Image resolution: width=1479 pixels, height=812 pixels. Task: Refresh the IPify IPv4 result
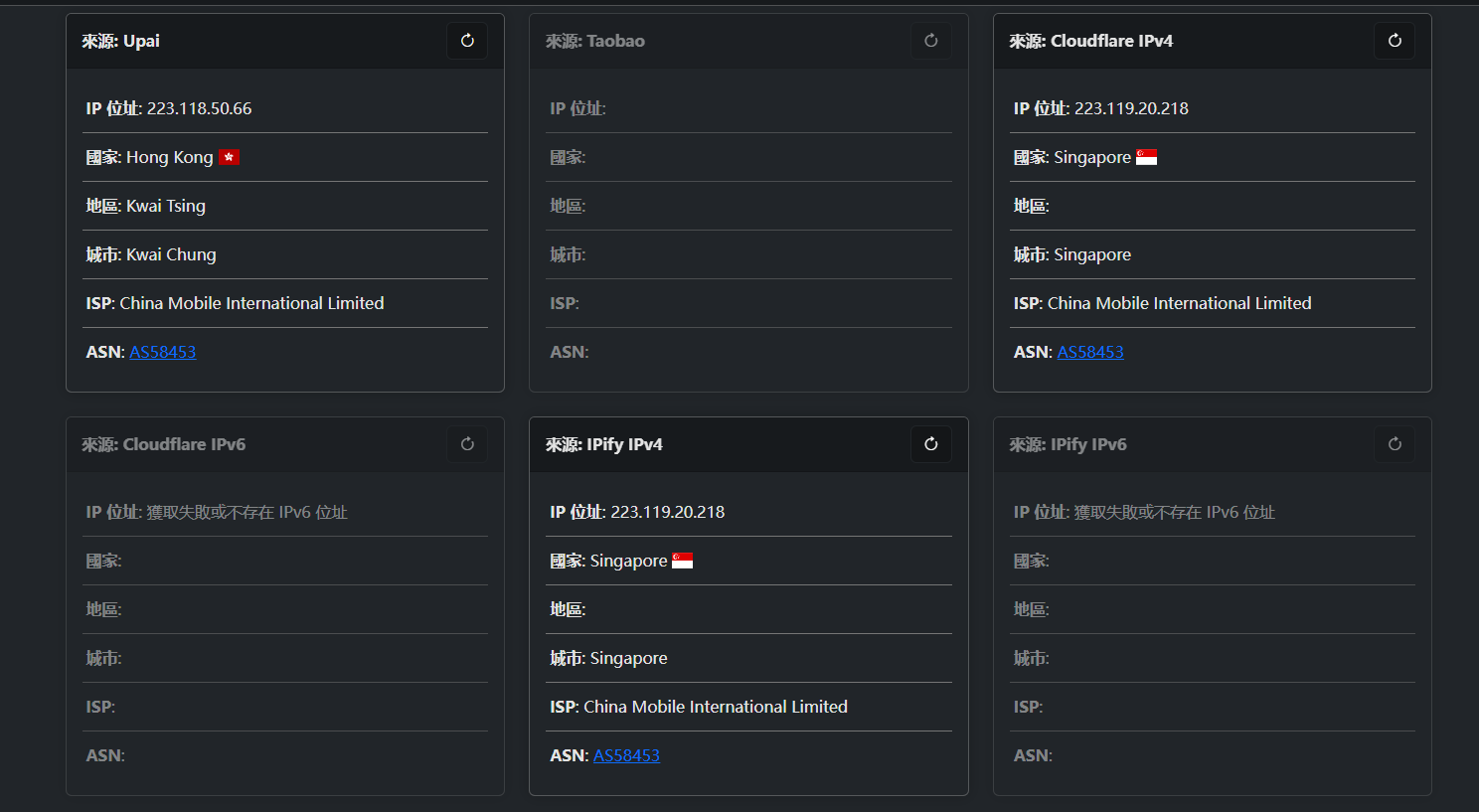[930, 444]
